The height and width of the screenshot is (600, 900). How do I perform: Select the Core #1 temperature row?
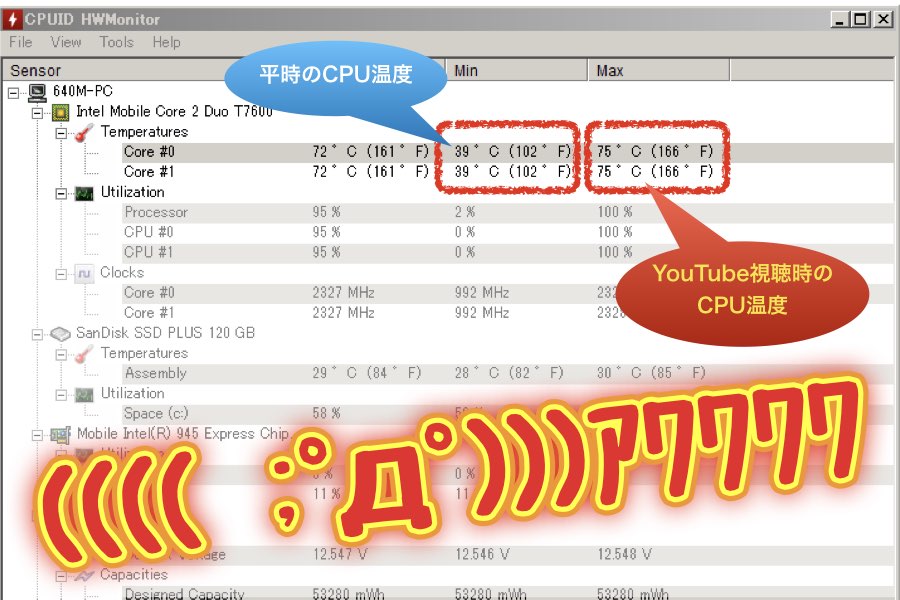point(508,172)
